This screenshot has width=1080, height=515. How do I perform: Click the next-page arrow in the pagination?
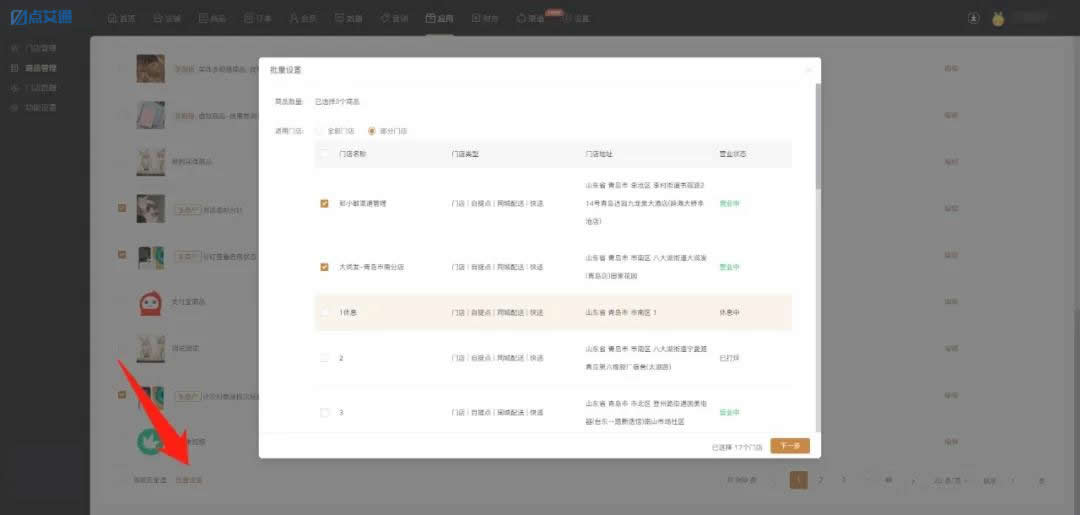point(913,480)
